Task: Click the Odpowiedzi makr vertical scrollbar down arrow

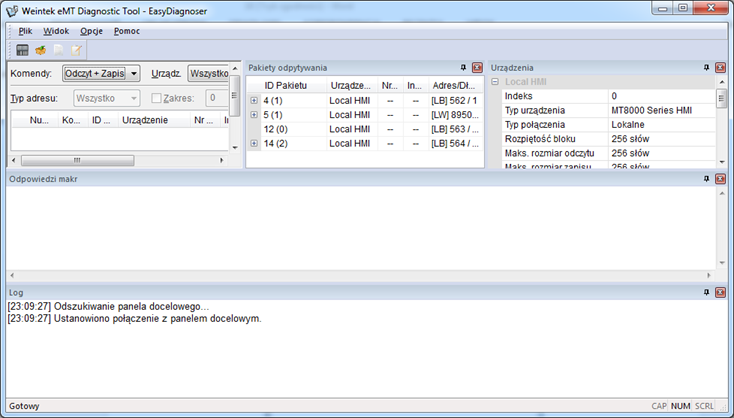Action: [x=721, y=263]
